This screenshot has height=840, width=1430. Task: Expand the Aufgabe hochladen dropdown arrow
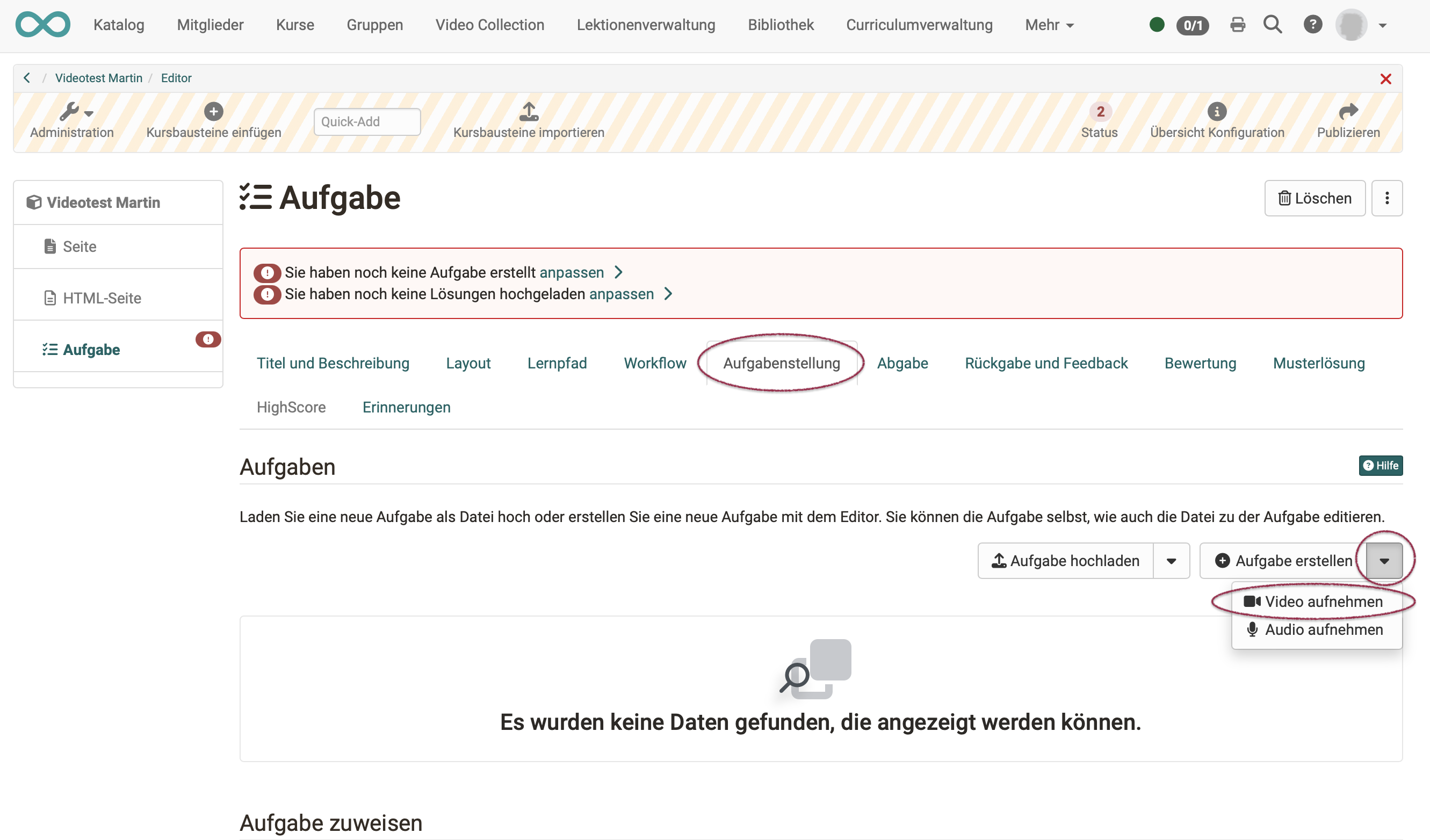(x=1171, y=561)
